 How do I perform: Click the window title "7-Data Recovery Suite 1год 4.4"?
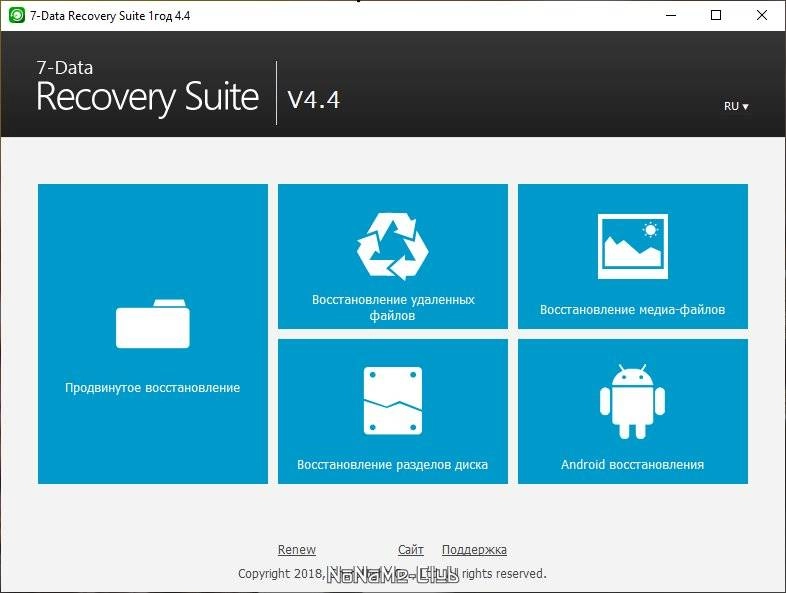[x=110, y=16]
